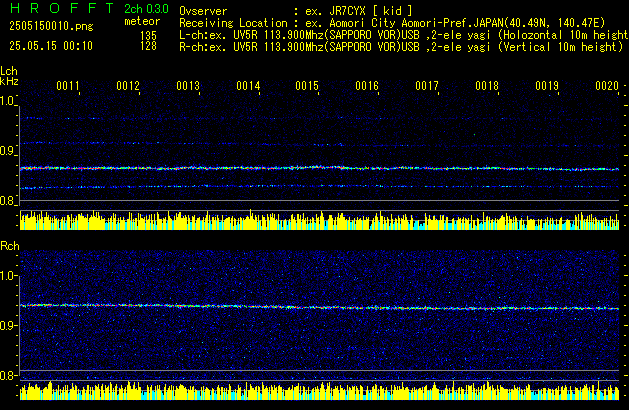Click the Rch yellow signal level histogram
The image size is (629, 410).
click(320, 390)
